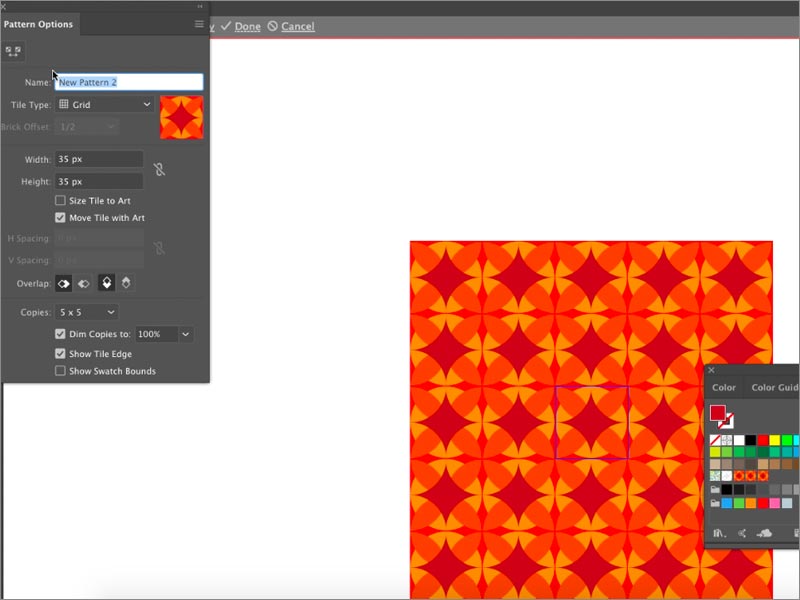The height and width of the screenshot is (600, 800).
Task: Open the Dim Copies percentage dropdown
Action: coord(186,334)
